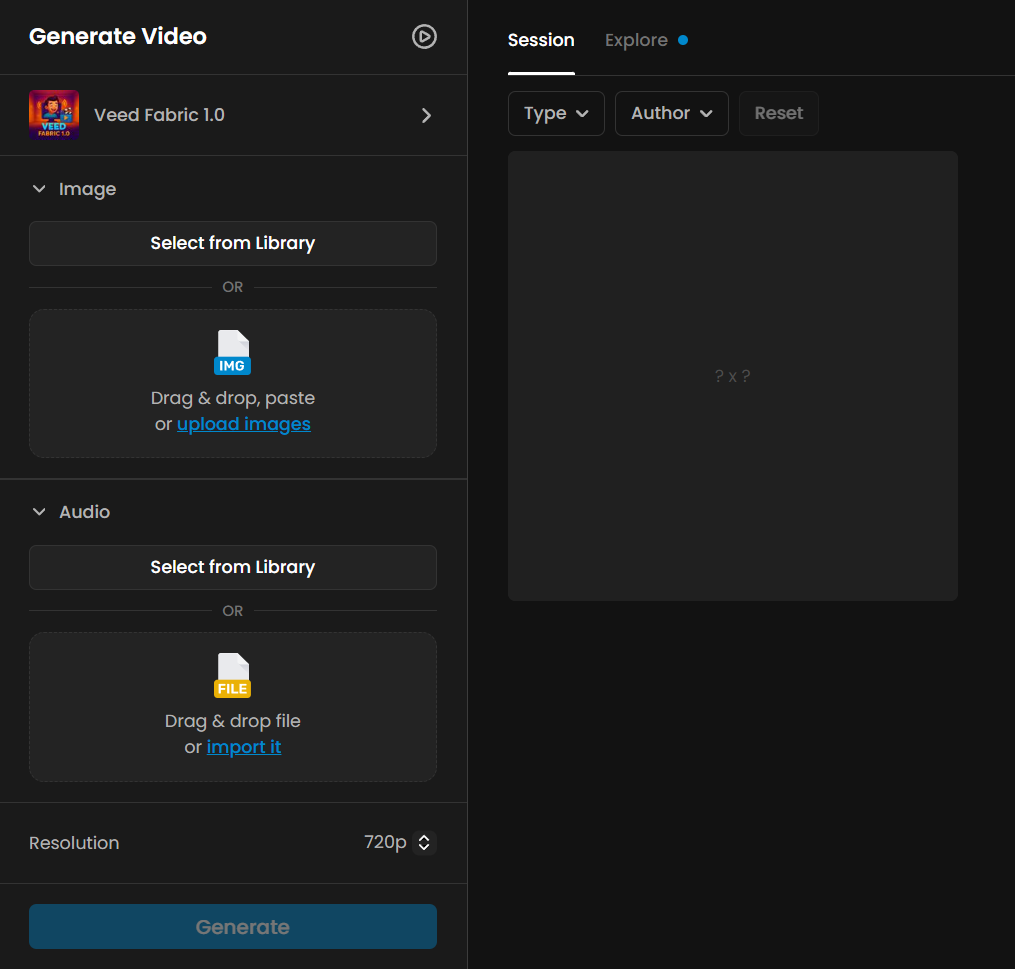
Task: Click the Reset filters button
Action: (778, 113)
